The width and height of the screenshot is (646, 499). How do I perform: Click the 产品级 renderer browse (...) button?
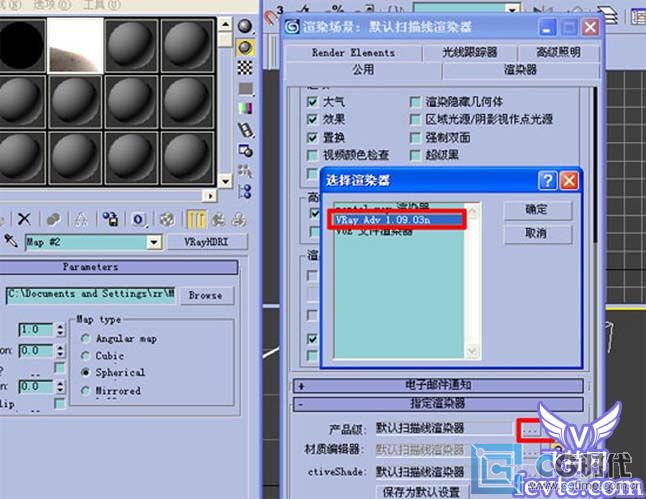tap(531, 430)
